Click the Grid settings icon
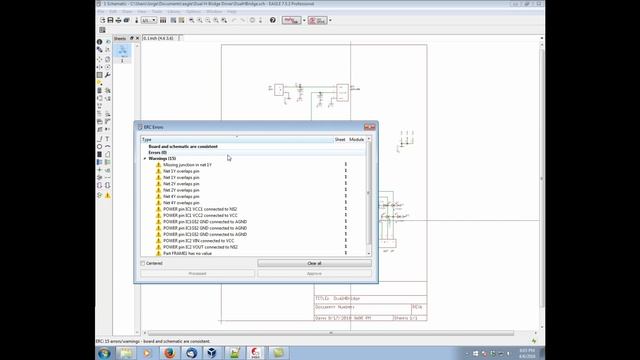This screenshot has height=360, width=640. click(102, 30)
